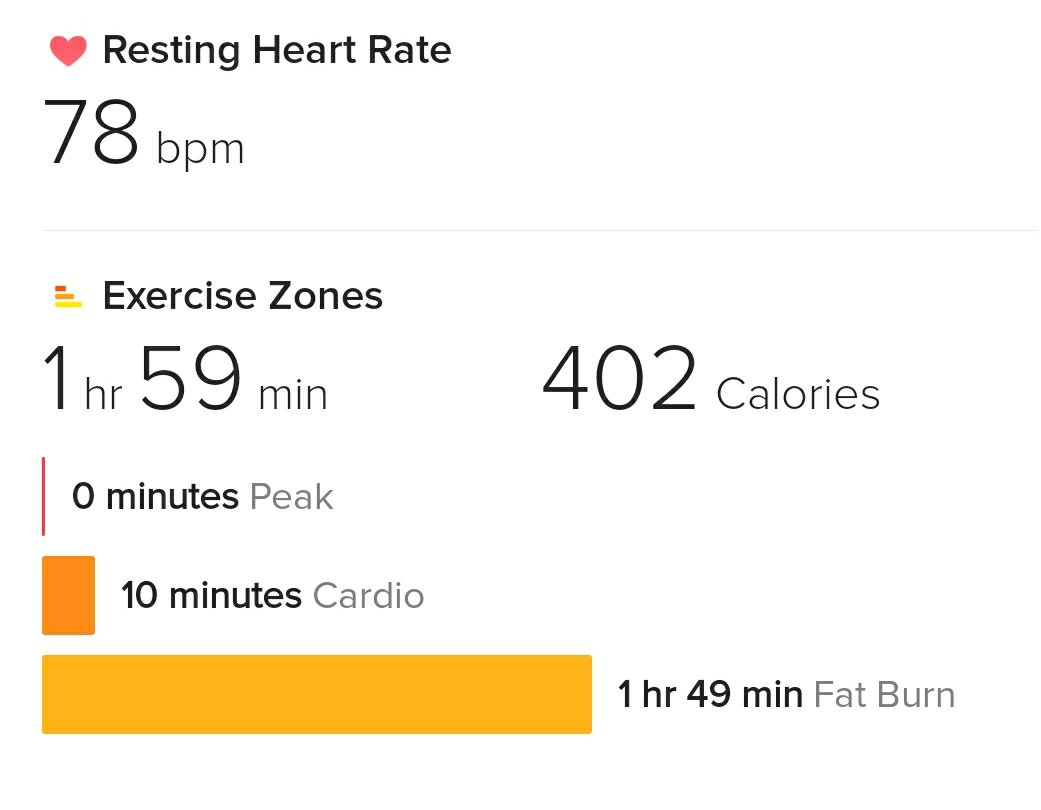
Task: Tap the gray Cardio zone name
Action: pos(368,596)
